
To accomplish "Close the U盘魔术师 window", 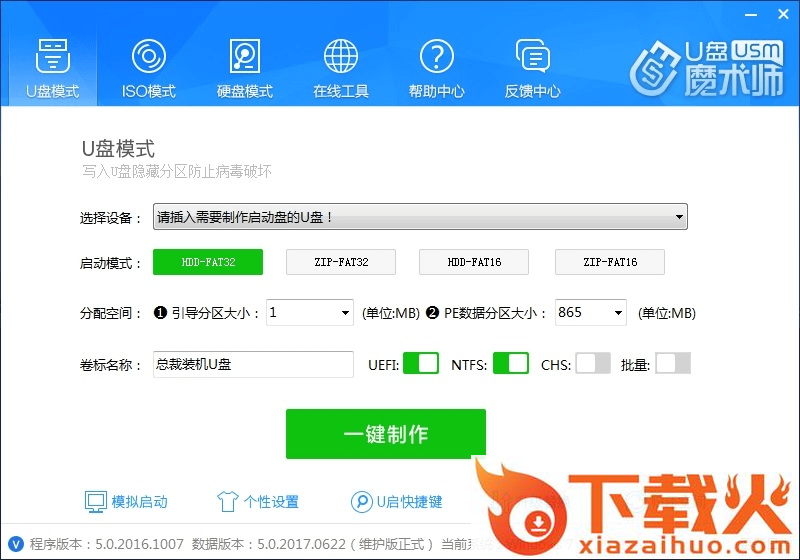I will pos(783,14).
